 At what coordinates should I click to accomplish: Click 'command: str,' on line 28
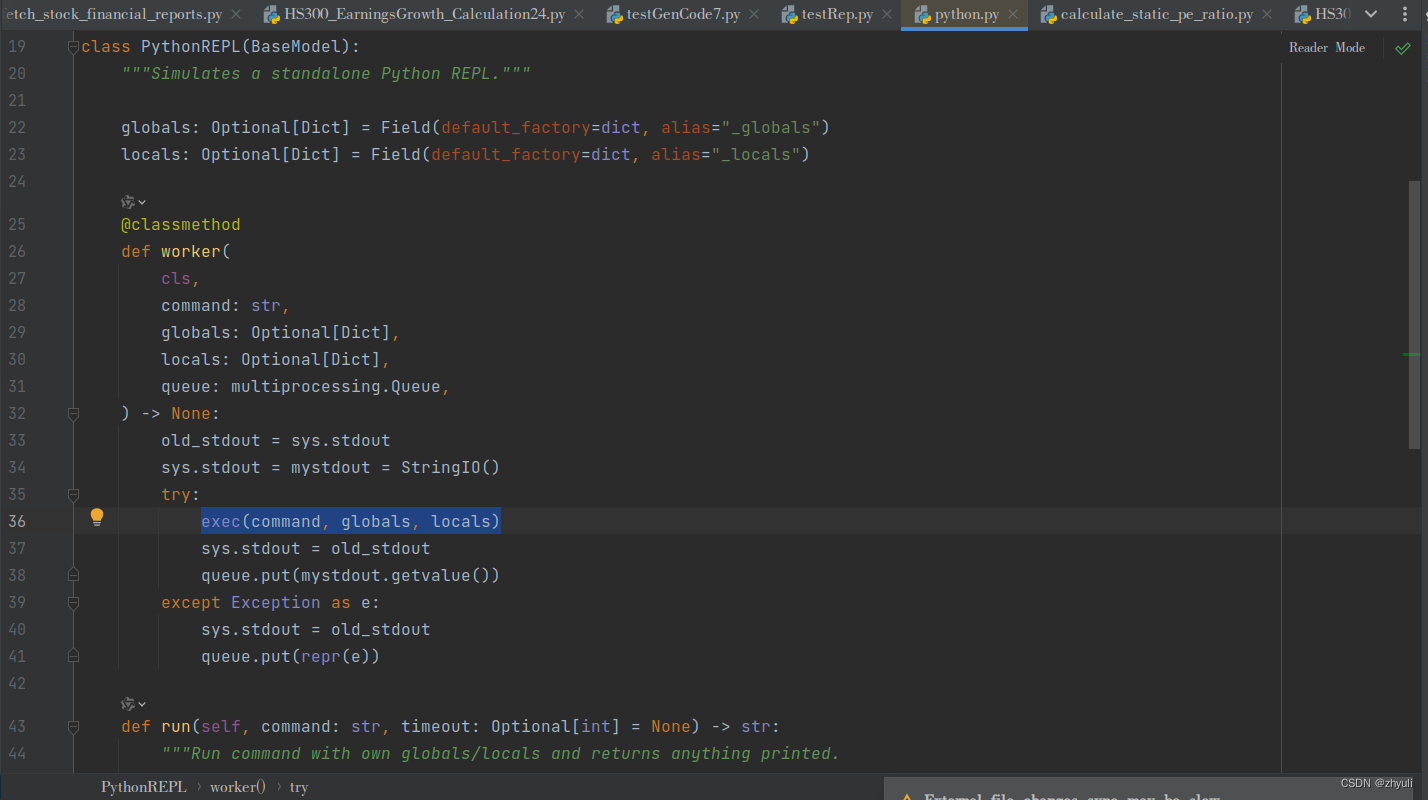click(x=226, y=305)
